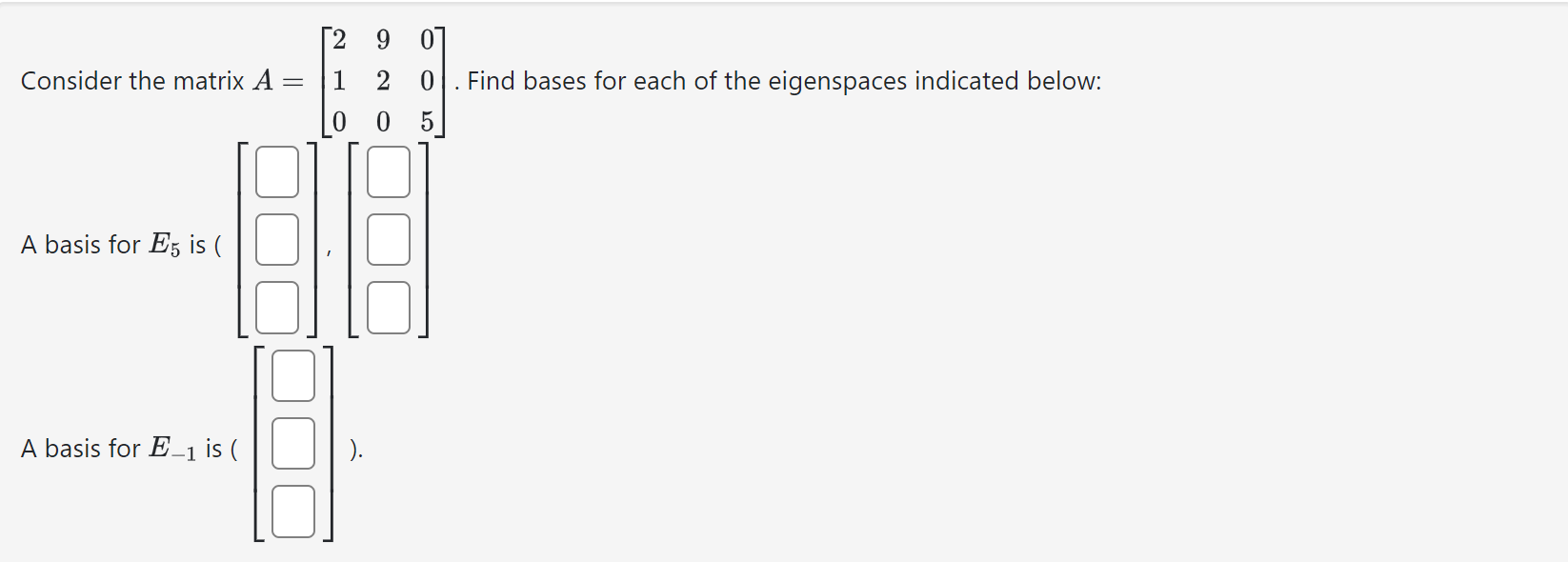Click top entry of second E5 basis vector
Image resolution: width=1568 pixels, height=562 pixels.
tap(387, 171)
